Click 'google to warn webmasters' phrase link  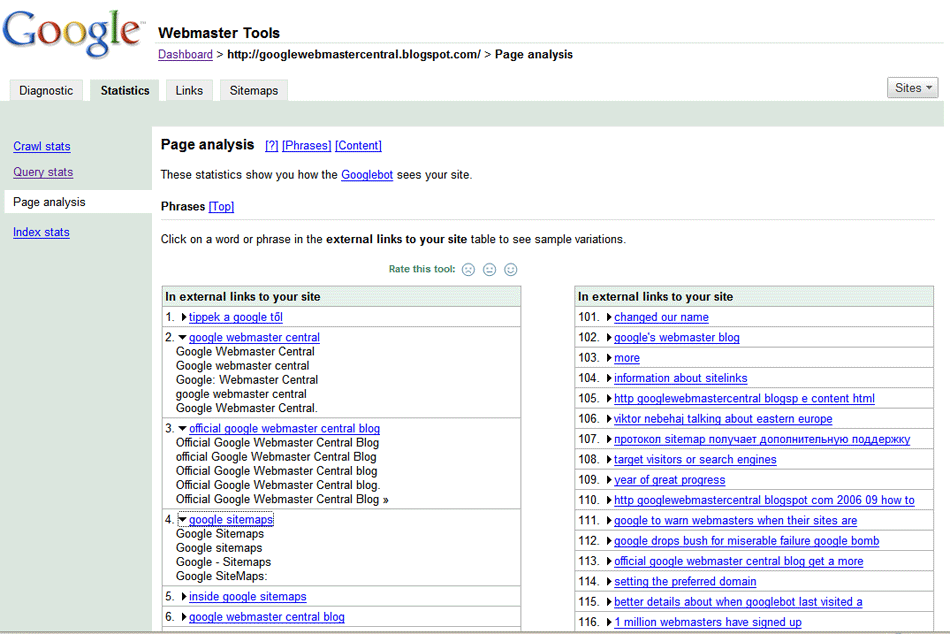pyautogui.click(x=736, y=521)
